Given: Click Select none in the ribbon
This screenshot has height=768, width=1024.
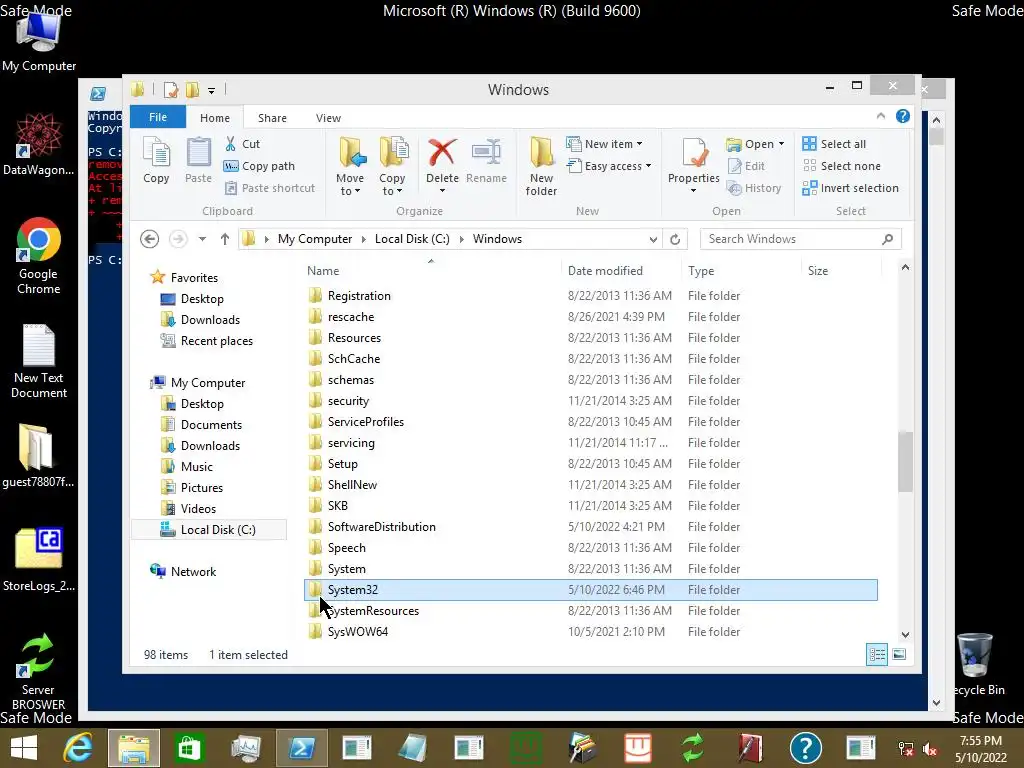Looking at the screenshot, I should (x=841, y=166).
